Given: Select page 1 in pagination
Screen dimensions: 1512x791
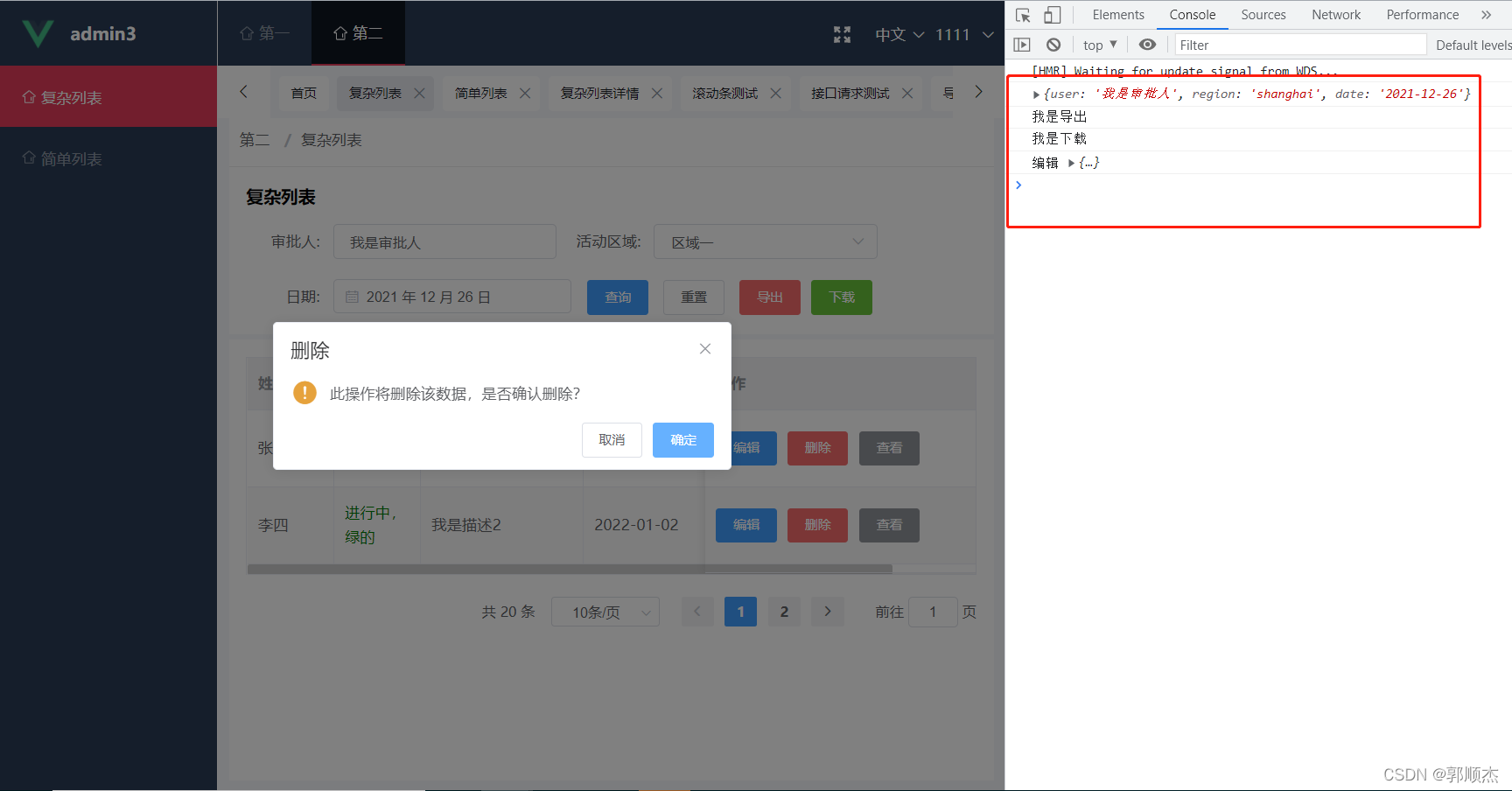Looking at the screenshot, I should tap(740, 612).
